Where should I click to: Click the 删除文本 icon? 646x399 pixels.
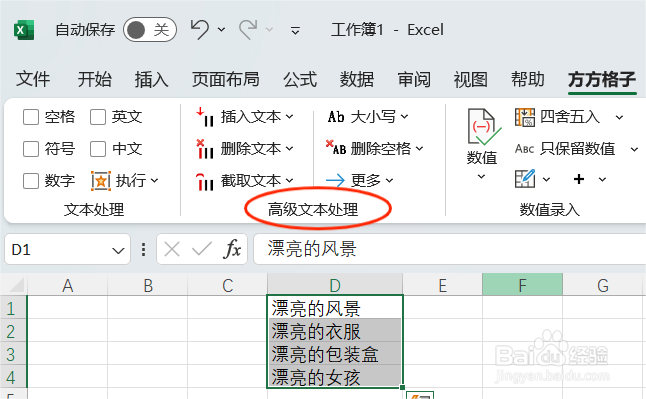coord(205,149)
